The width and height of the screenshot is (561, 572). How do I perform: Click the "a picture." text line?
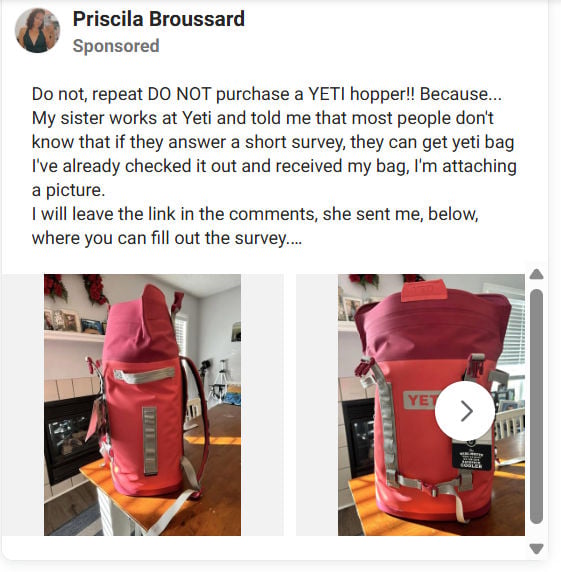tap(69, 190)
